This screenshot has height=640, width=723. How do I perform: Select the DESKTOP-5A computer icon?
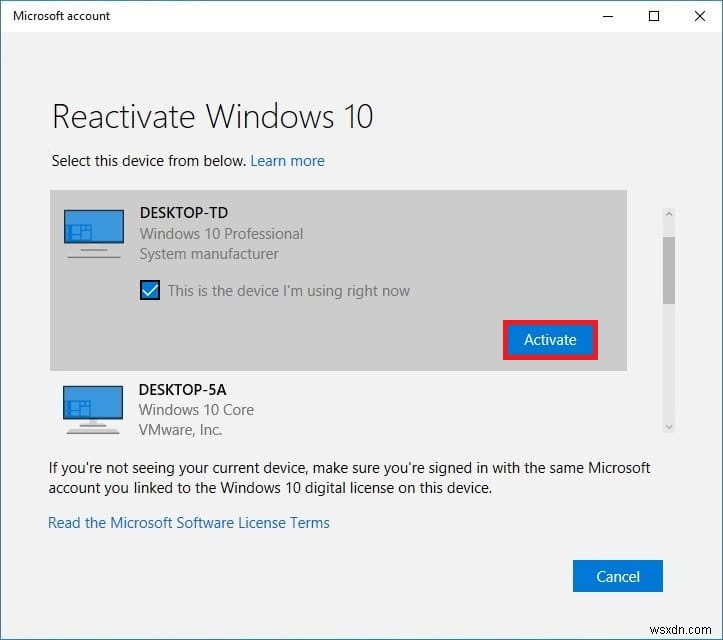(93, 410)
